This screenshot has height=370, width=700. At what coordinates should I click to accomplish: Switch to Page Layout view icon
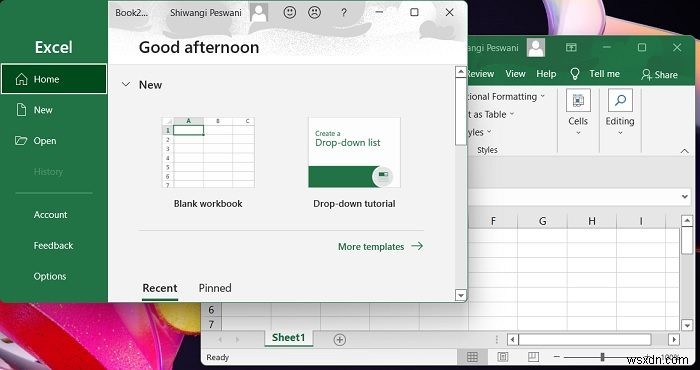pyautogui.click(x=503, y=357)
